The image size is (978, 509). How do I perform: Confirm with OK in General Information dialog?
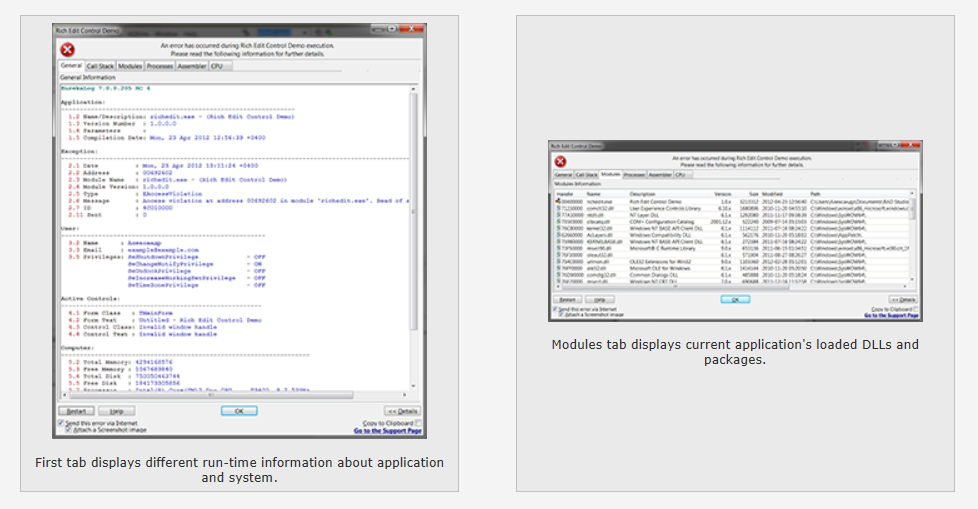click(239, 411)
